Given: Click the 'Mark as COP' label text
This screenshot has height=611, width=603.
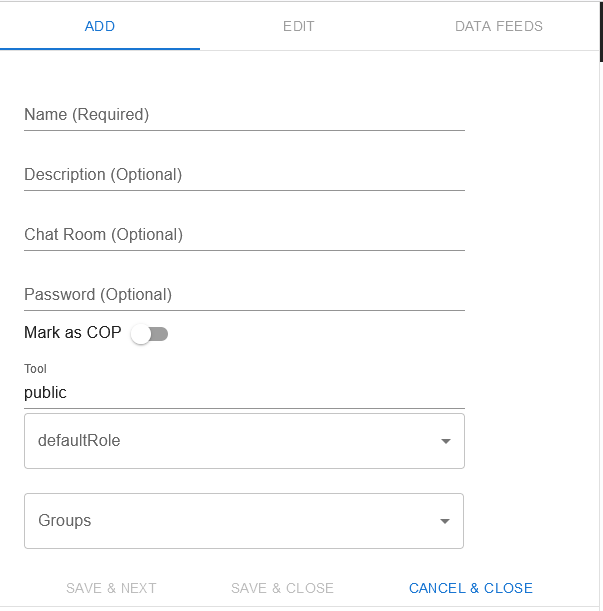Looking at the screenshot, I should click(x=72, y=333).
